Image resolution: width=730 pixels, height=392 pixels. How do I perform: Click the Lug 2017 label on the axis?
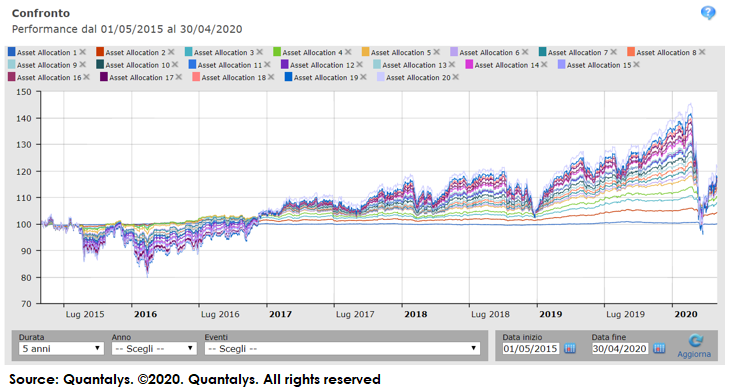tap(355, 314)
